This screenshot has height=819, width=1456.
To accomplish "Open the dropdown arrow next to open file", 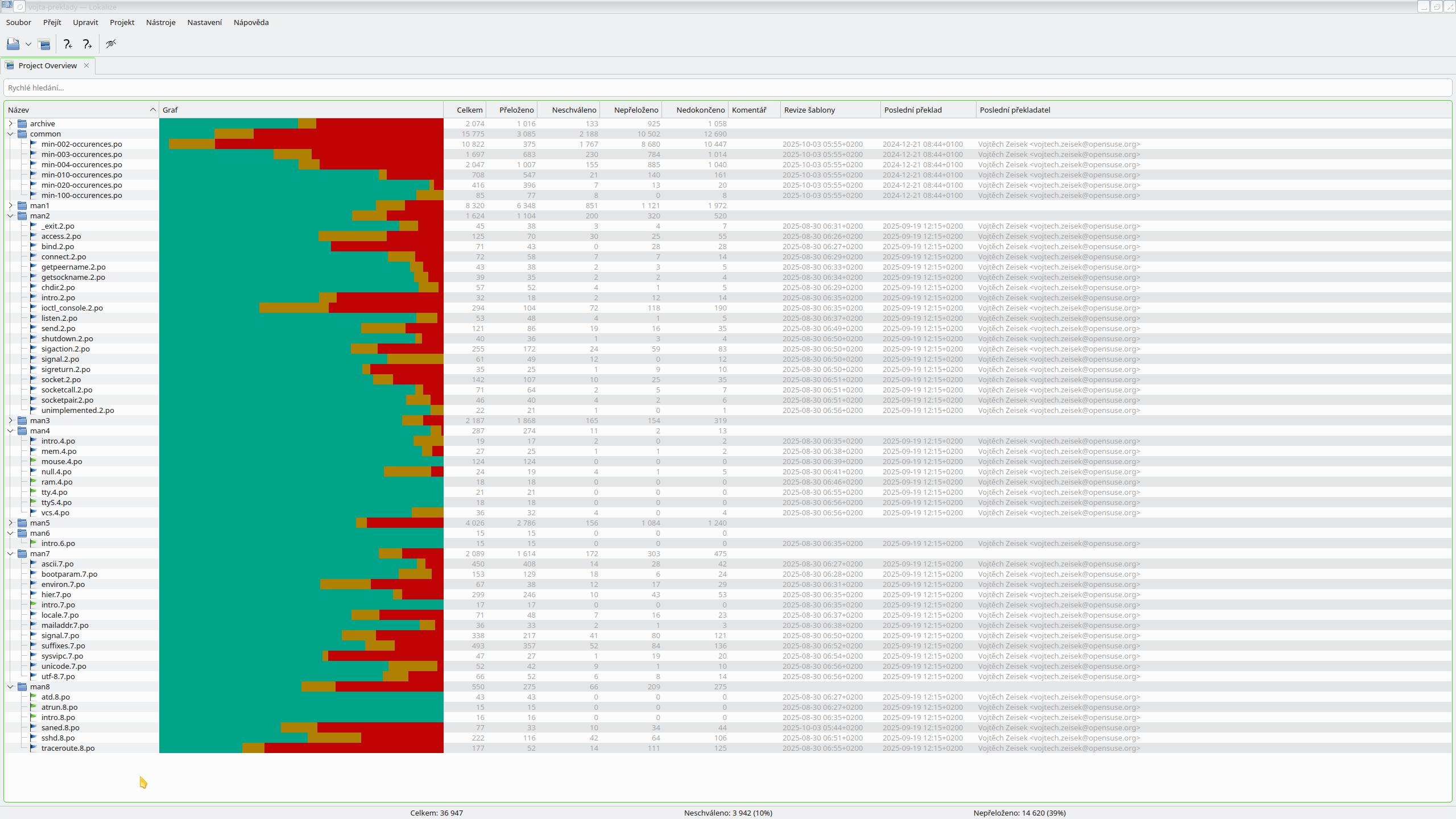I will [28, 44].
